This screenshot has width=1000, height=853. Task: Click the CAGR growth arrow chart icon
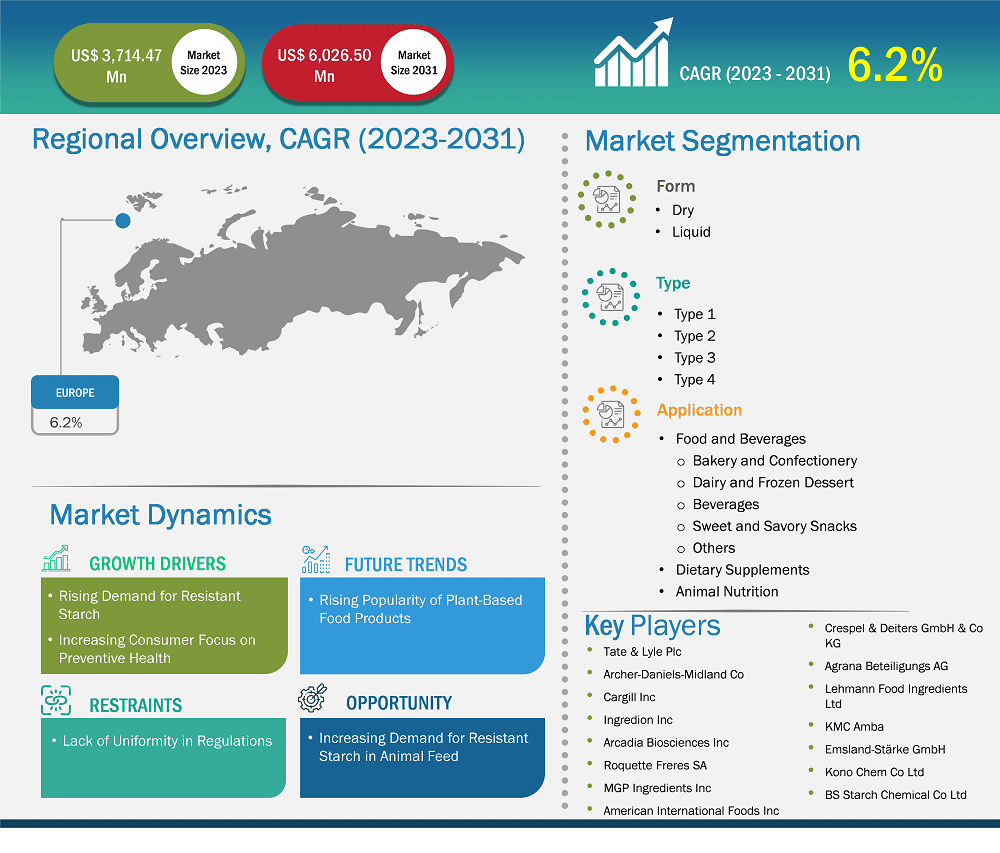[633, 54]
